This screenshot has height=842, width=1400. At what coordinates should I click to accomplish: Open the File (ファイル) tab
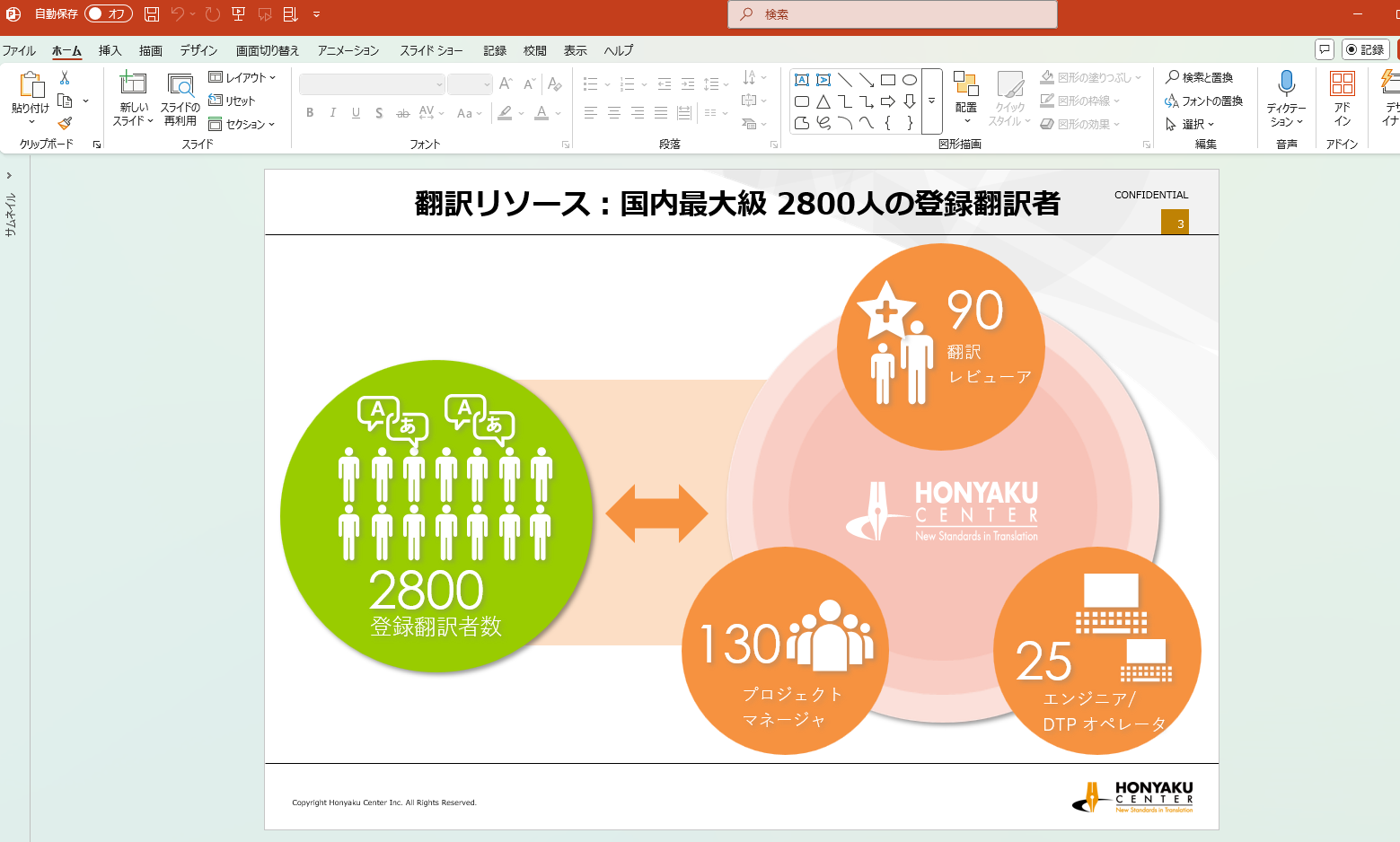pos(19,50)
